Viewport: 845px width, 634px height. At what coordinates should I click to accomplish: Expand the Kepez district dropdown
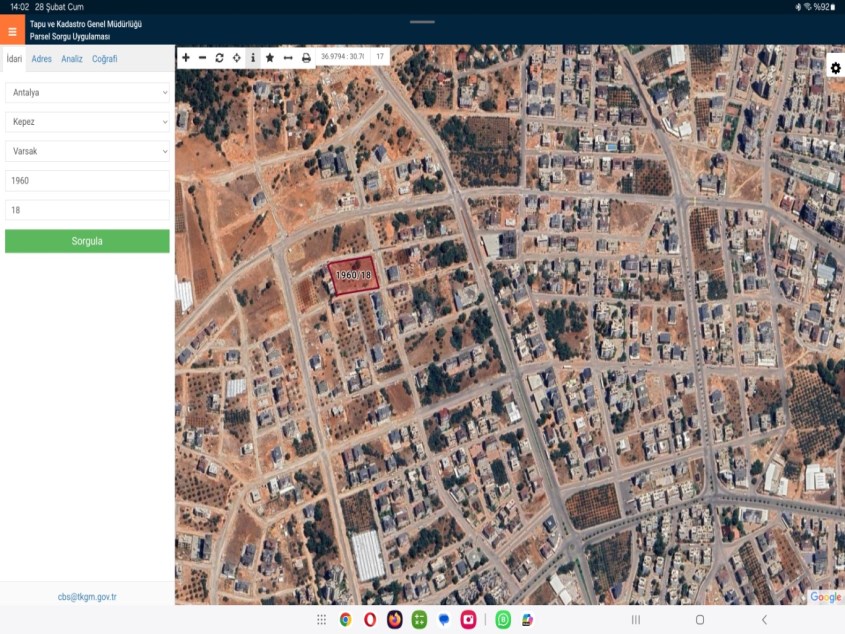(x=87, y=122)
